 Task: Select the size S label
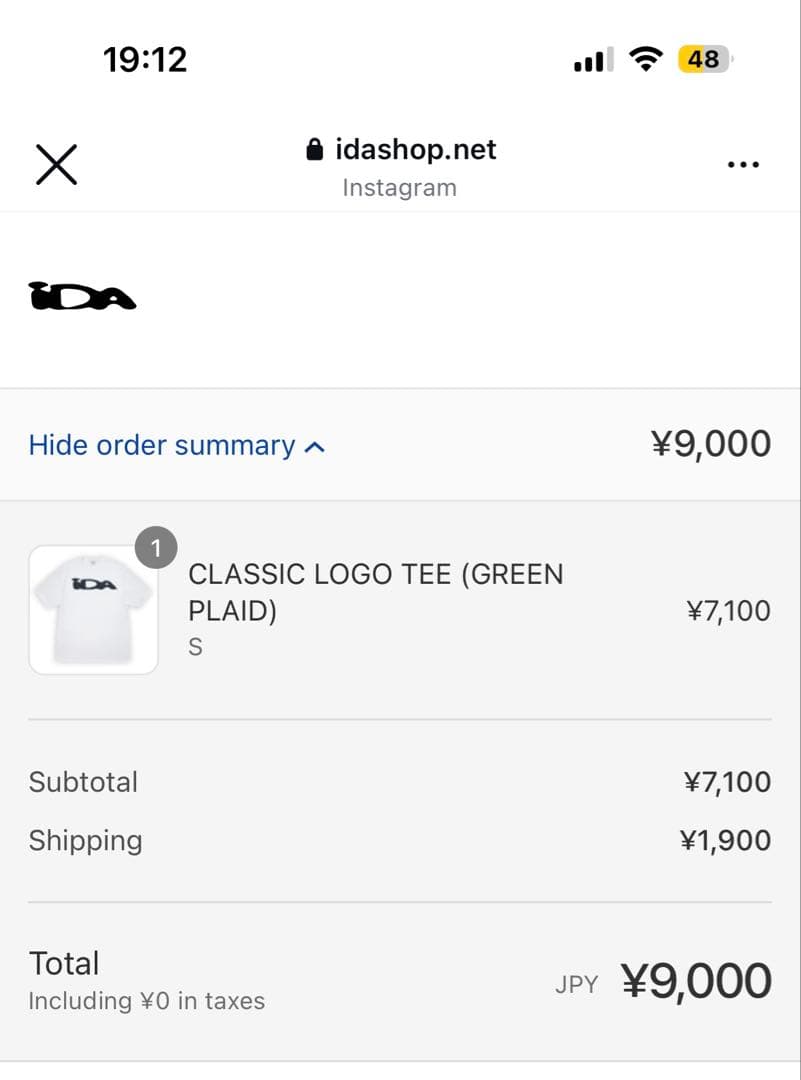[x=195, y=646]
